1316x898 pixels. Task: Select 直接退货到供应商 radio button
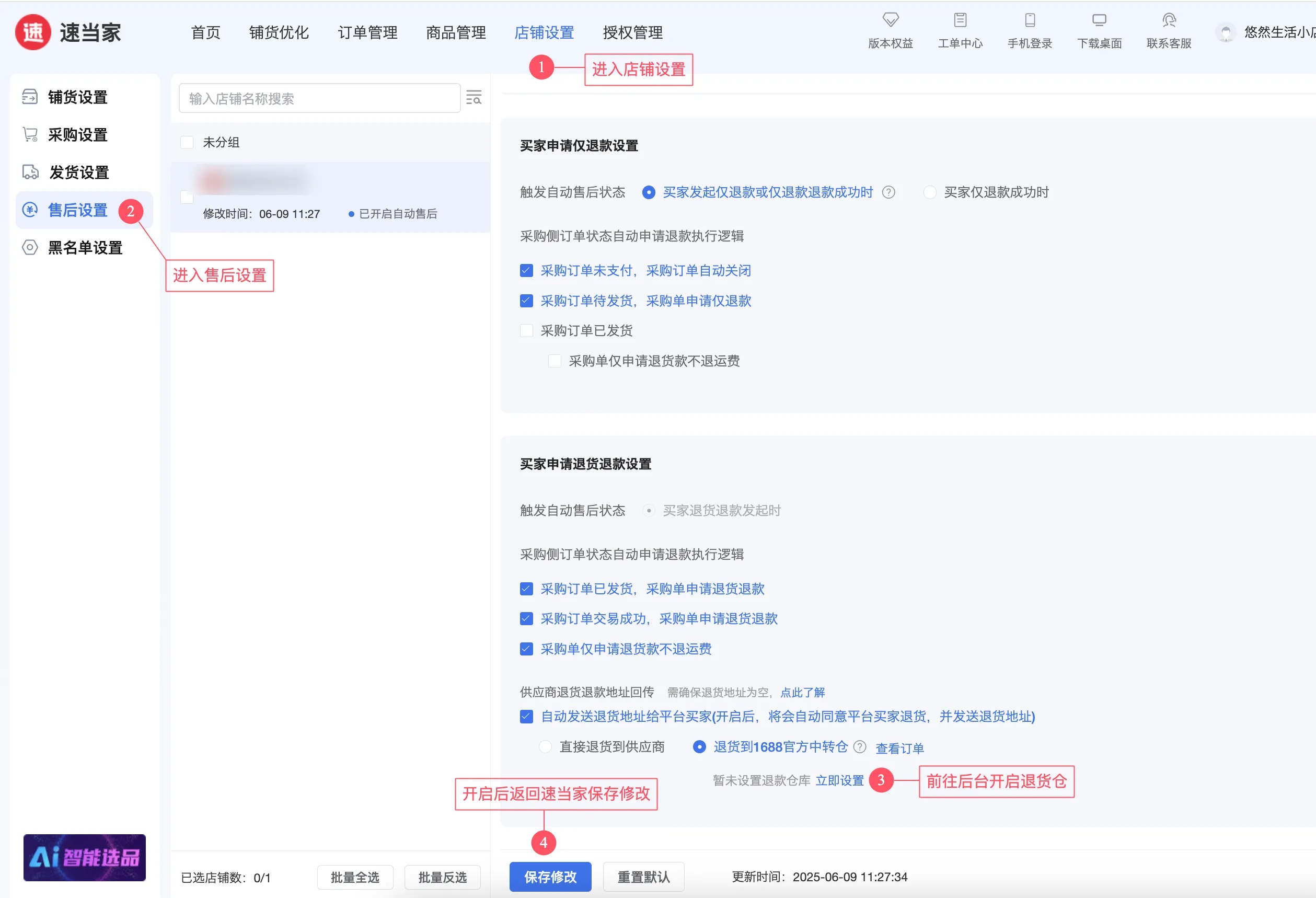click(545, 747)
